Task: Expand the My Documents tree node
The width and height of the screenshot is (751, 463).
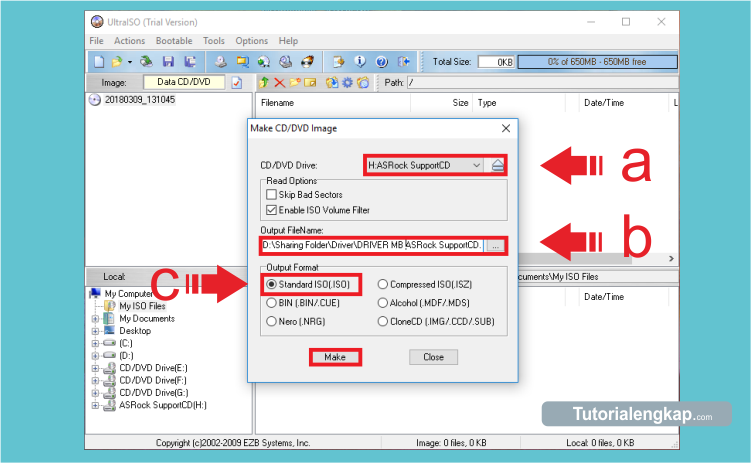Action: [95, 319]
